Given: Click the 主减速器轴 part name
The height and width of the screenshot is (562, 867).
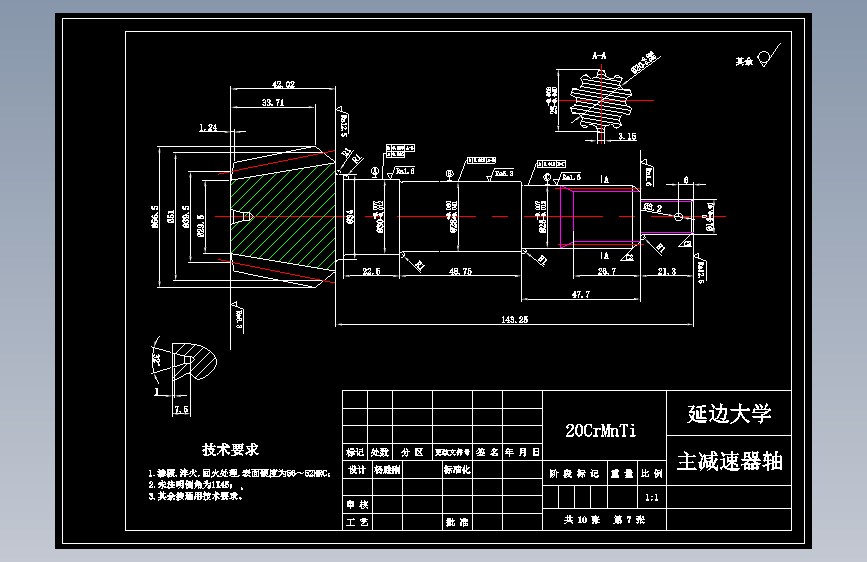Looking at the screenshot, I should [729, 461].
